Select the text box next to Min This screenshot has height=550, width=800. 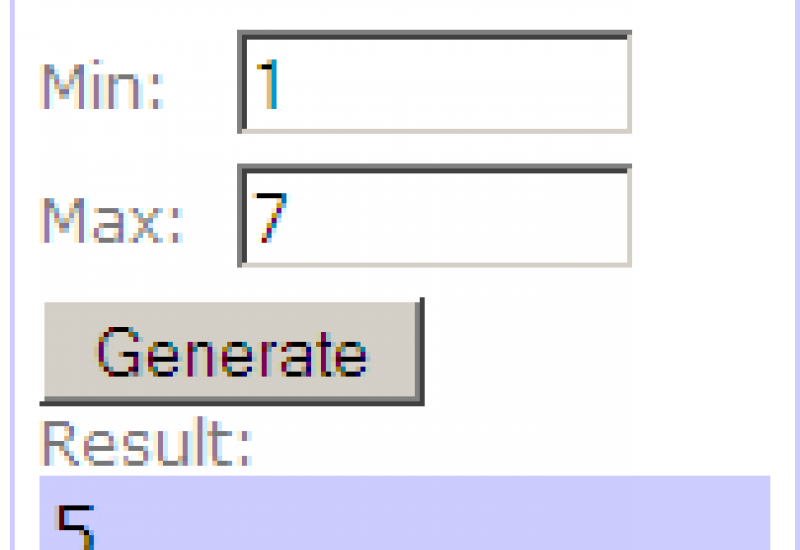tap(434, 83)
